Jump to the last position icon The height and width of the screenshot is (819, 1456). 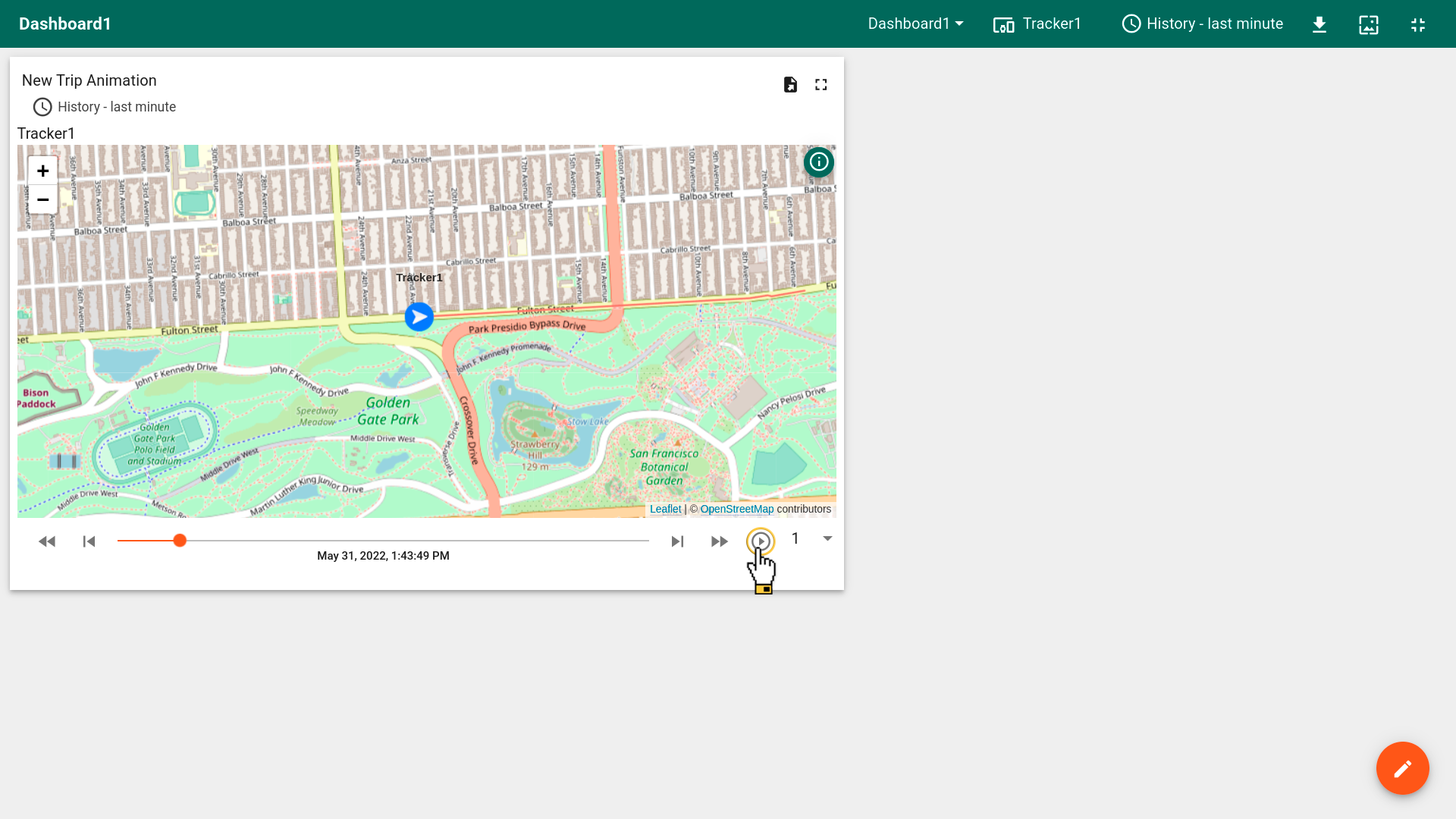point(677,541)
